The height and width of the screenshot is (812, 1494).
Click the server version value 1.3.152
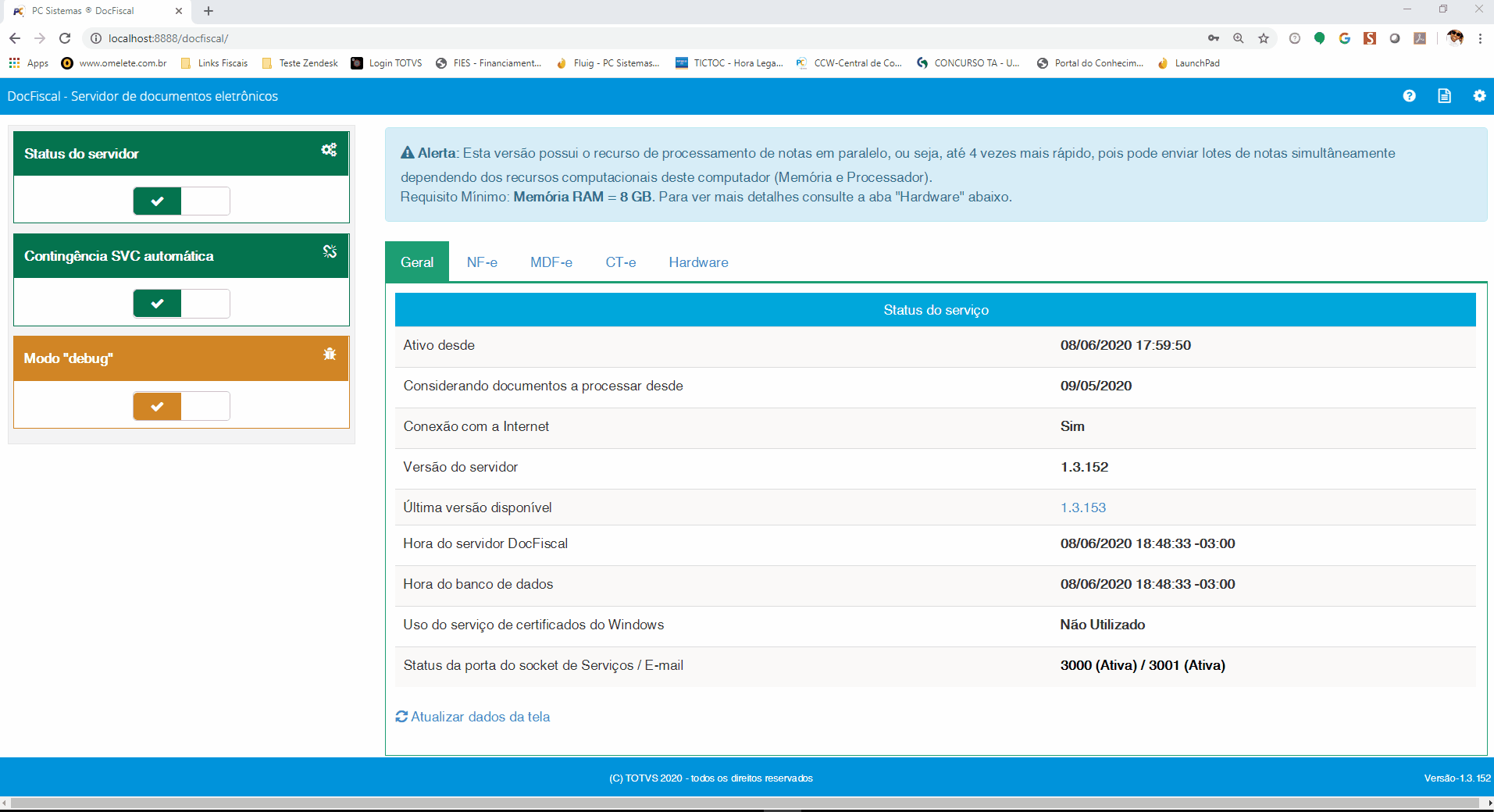tap(1084, 467)
